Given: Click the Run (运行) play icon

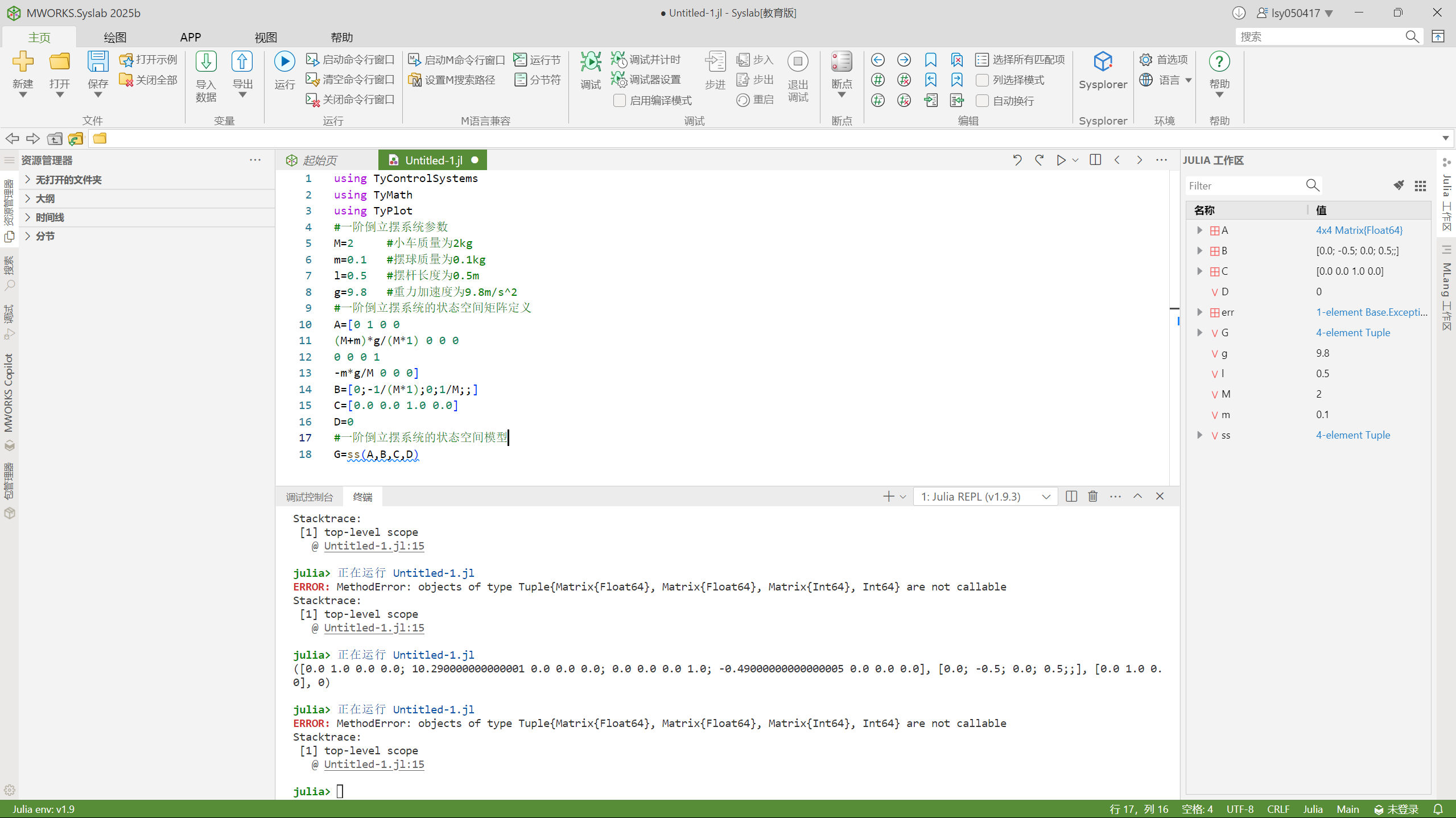Looking at the screenshot, I should tap(284, 61).
